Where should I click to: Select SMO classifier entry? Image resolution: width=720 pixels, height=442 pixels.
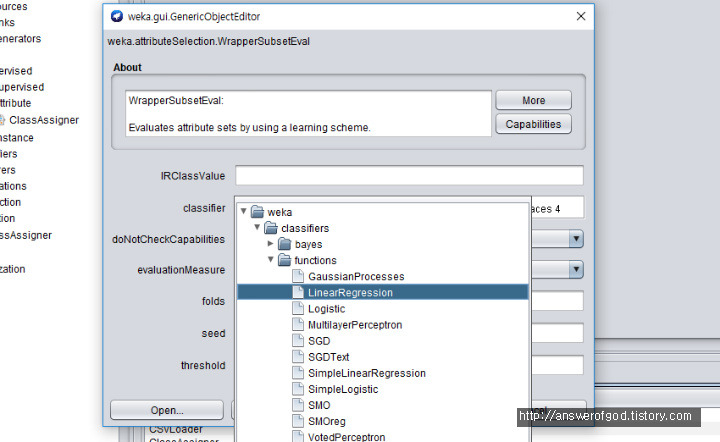319,405
